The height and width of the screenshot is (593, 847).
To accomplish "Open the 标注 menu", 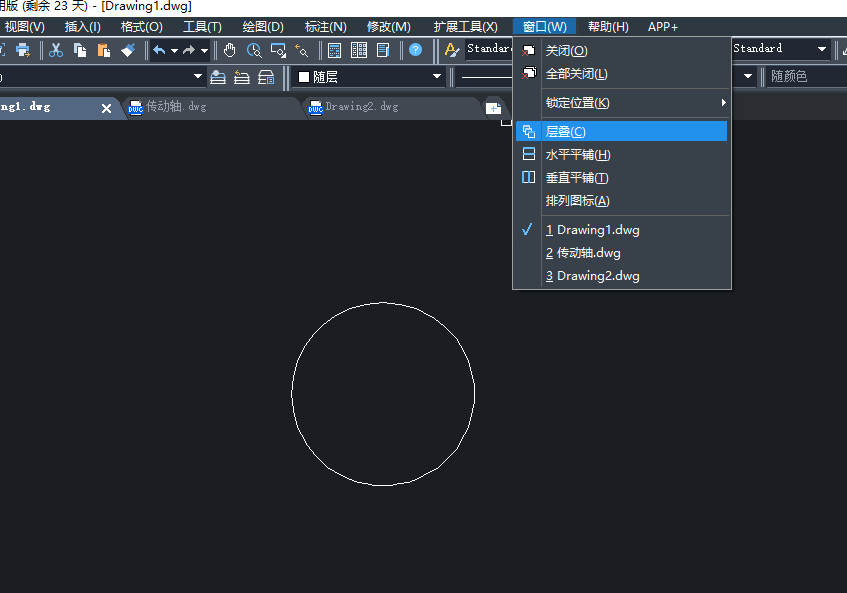I will pyautogui.click(x=325, y=27).
